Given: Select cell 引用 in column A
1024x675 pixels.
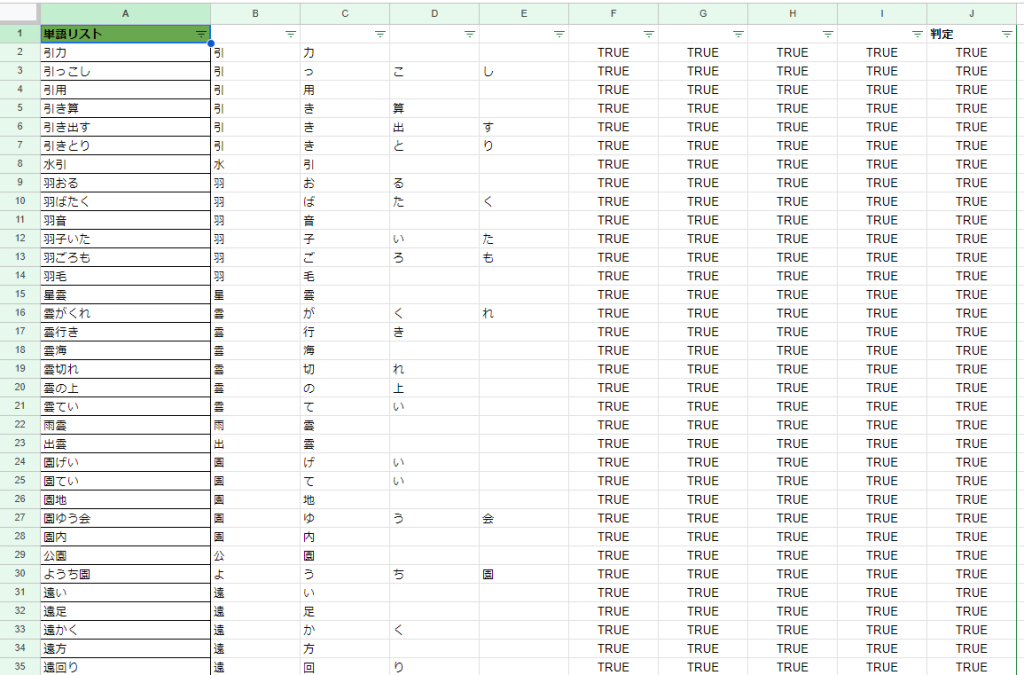Looking at the screenshot, I should (125, 90).
